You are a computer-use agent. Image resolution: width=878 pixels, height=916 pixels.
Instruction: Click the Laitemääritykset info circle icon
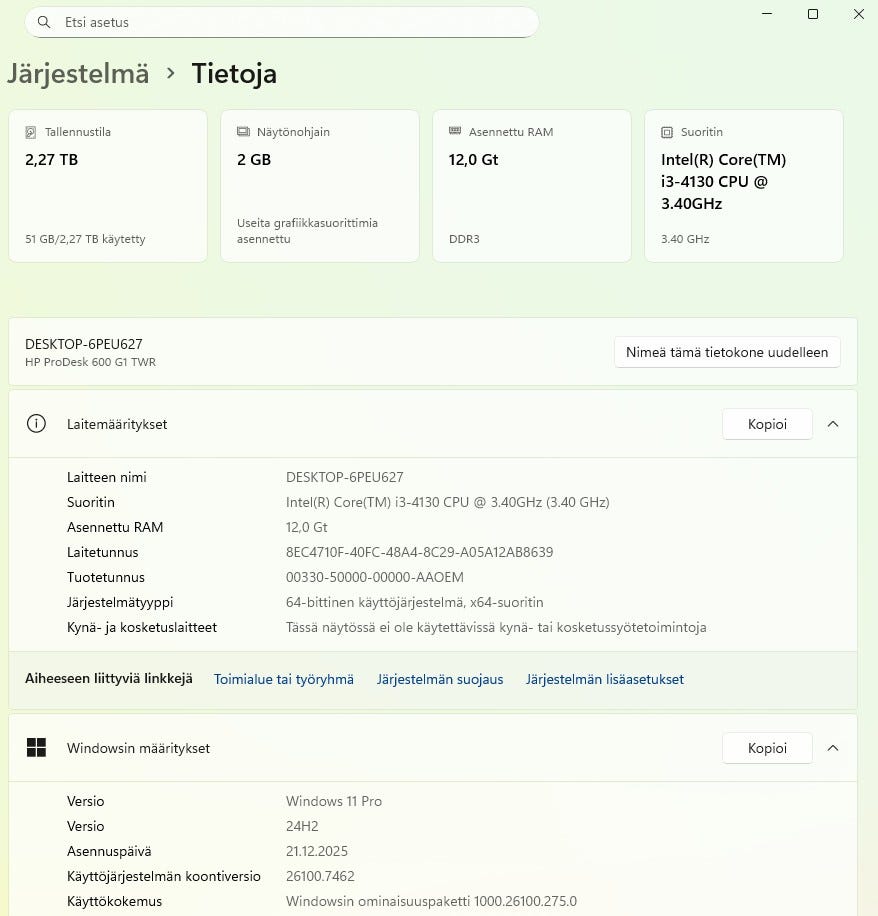tap(36, 424)
